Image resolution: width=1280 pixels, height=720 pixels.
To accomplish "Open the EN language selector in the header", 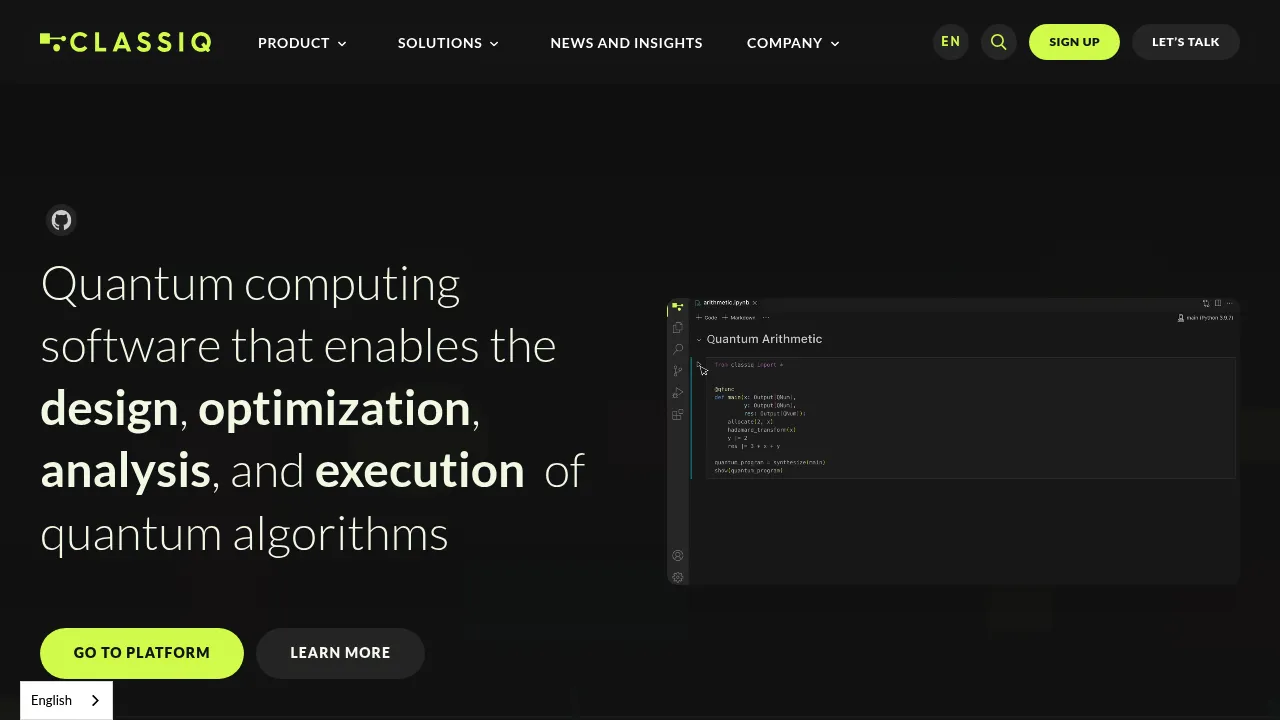I will [x=950, y=42].
